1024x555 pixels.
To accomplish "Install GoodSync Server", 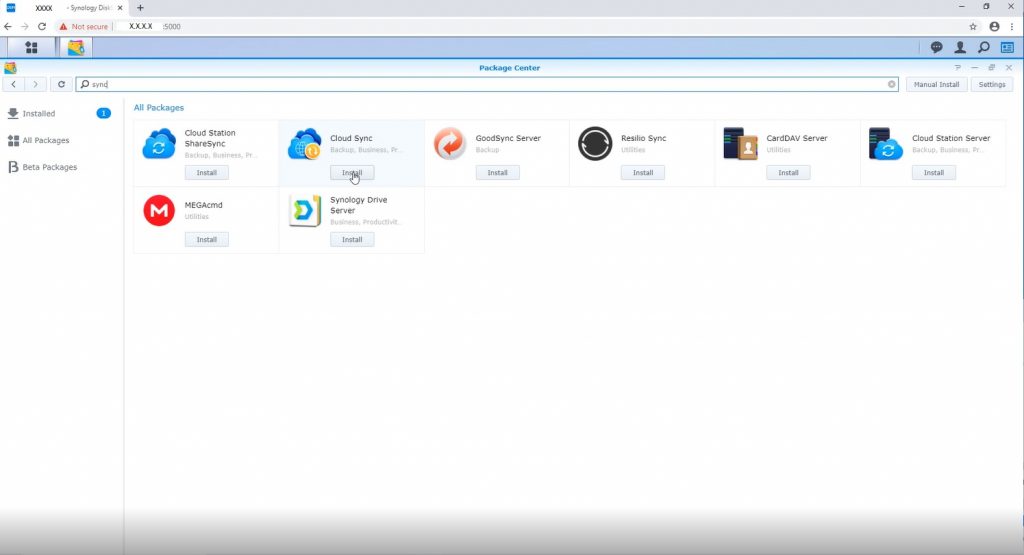I will 497,172.
